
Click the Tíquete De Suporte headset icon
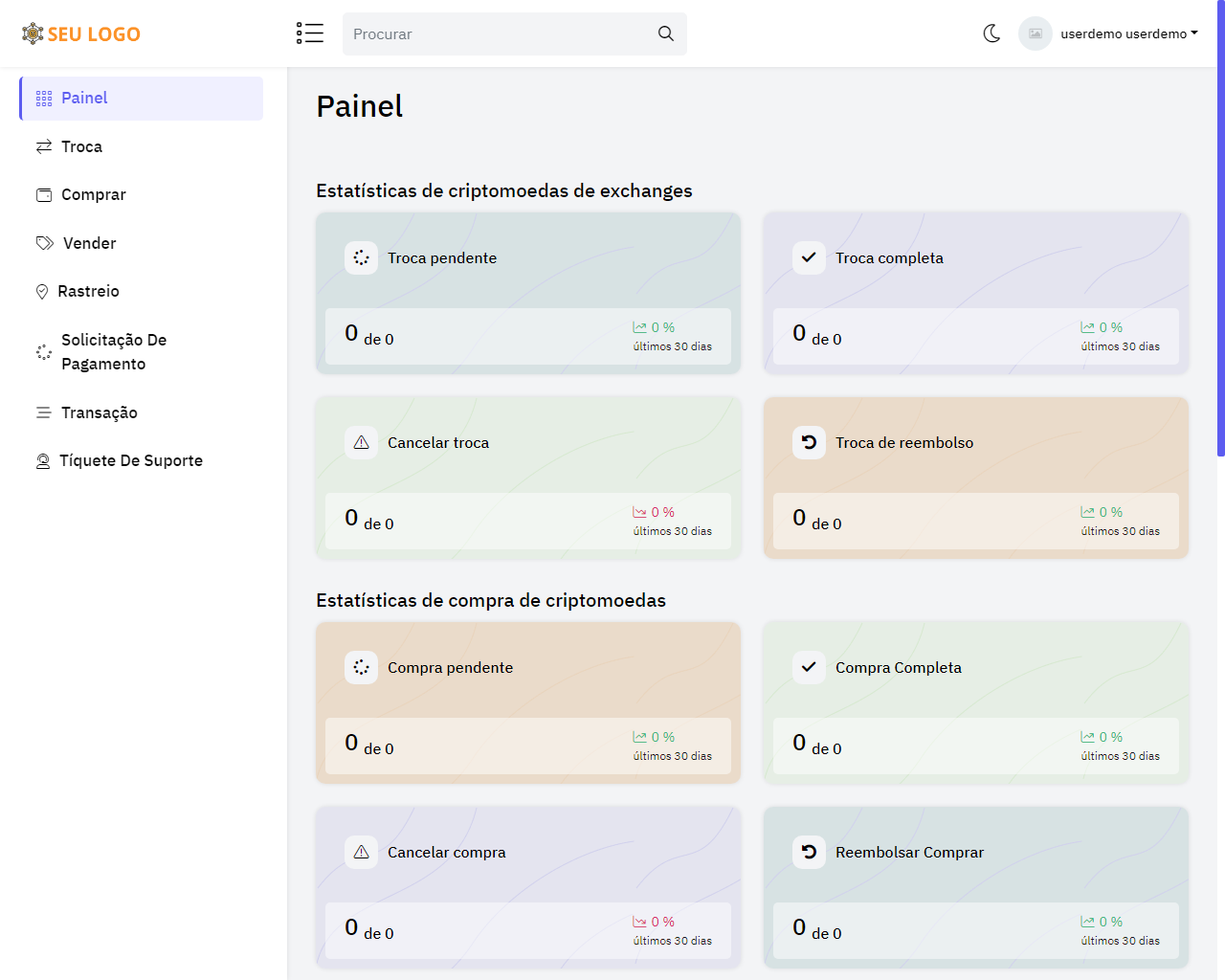pyautogui.click(x=43, y=461)
